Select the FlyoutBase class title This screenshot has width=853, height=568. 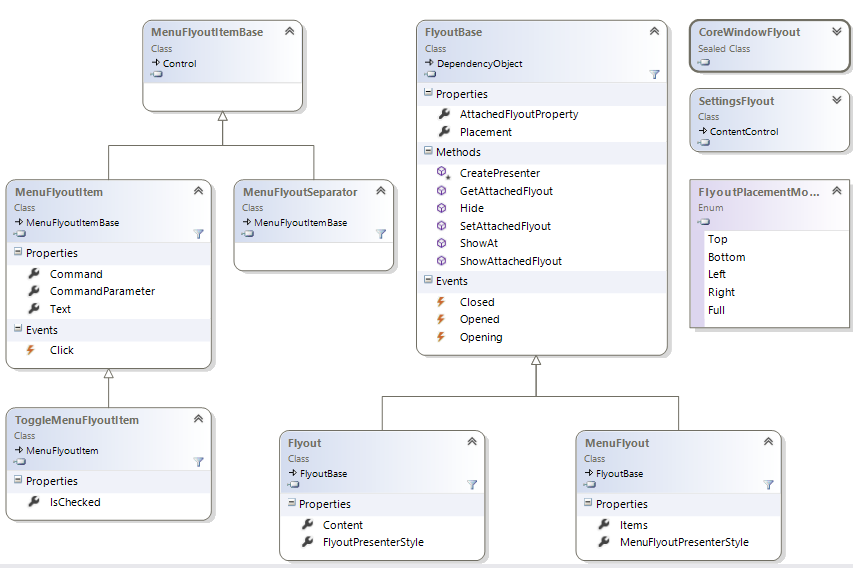(x=453, y=32)
